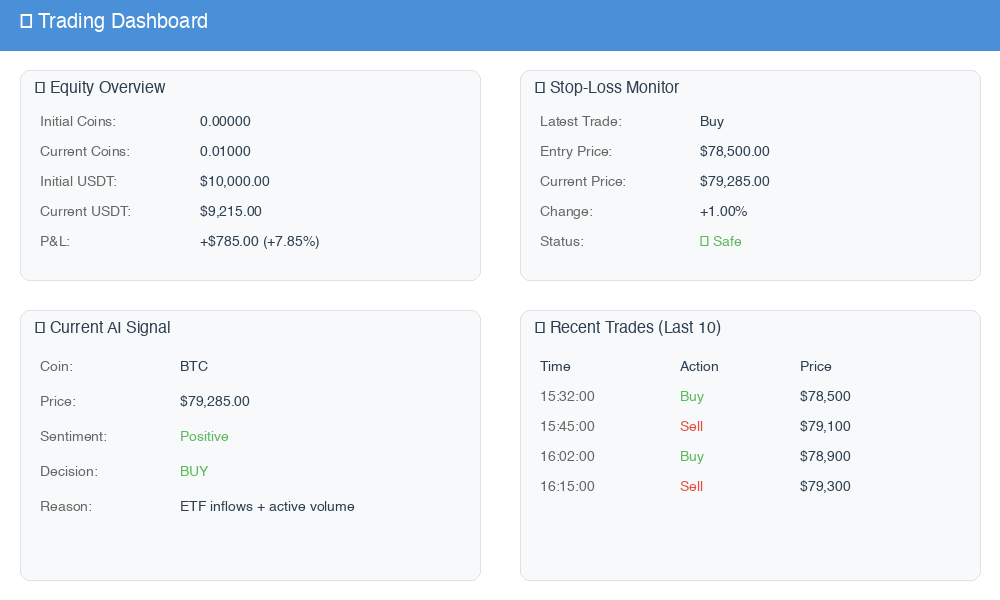Image resolution: width=1000 pixels, height=600 pixels.
Task: Select the $79,285.00 current price value
Action: point(735,181)
